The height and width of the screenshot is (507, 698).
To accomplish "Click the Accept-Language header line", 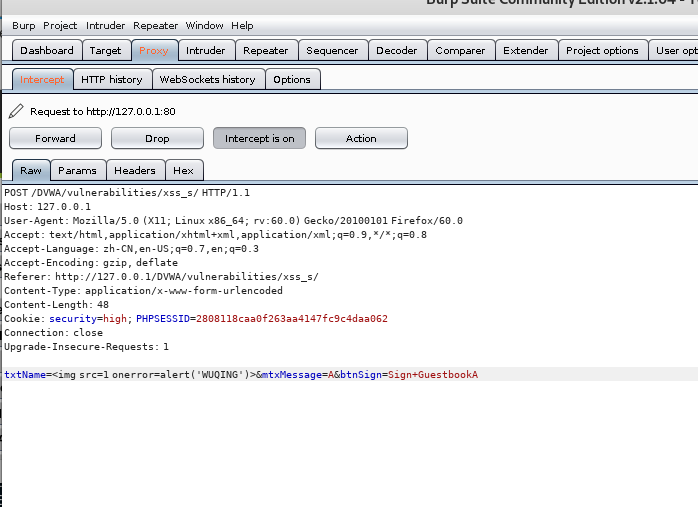I will click(x=131, y=249).
